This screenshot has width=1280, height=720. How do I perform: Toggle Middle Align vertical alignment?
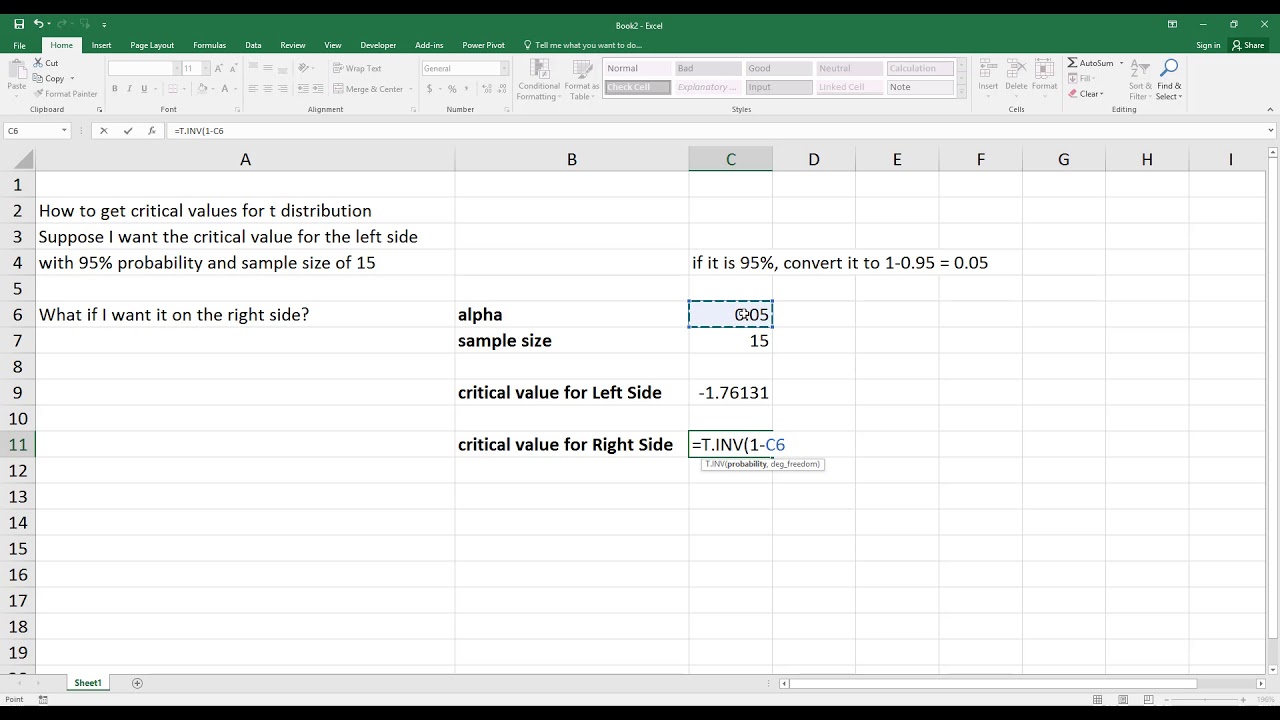click(268, 68)
